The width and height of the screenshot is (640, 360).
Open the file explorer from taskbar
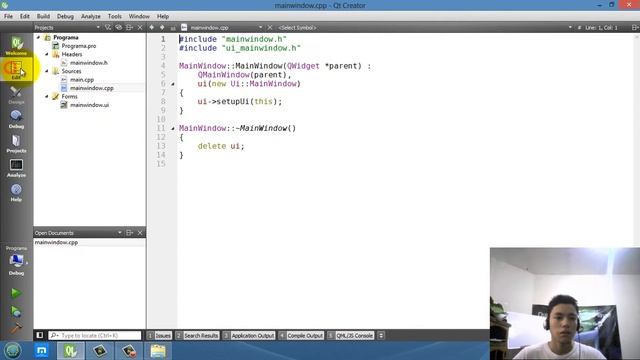pyautogui.click(x=158, y=351)
